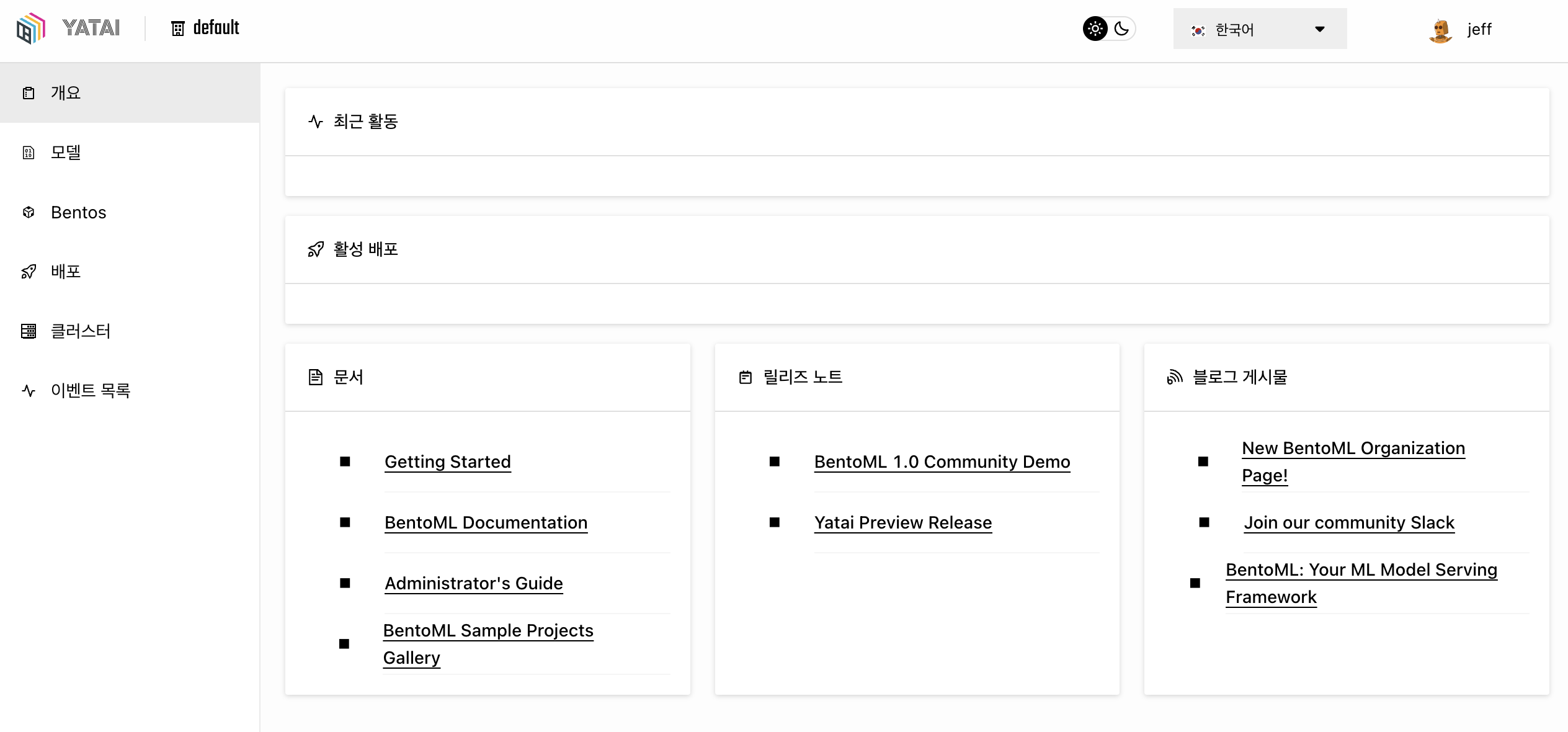Viewport: 1568px width, 732px height.
Task: Go to the Bentos sidebar item
Action: point(79,212)
